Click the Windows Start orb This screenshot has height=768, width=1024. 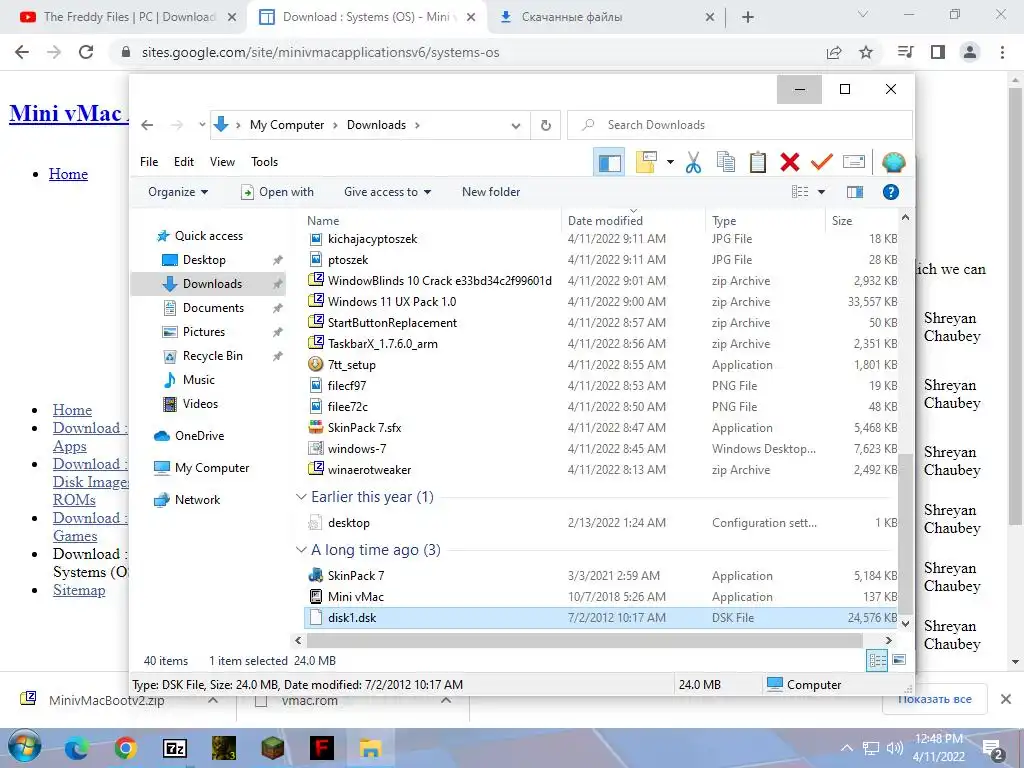click(24, 746)
